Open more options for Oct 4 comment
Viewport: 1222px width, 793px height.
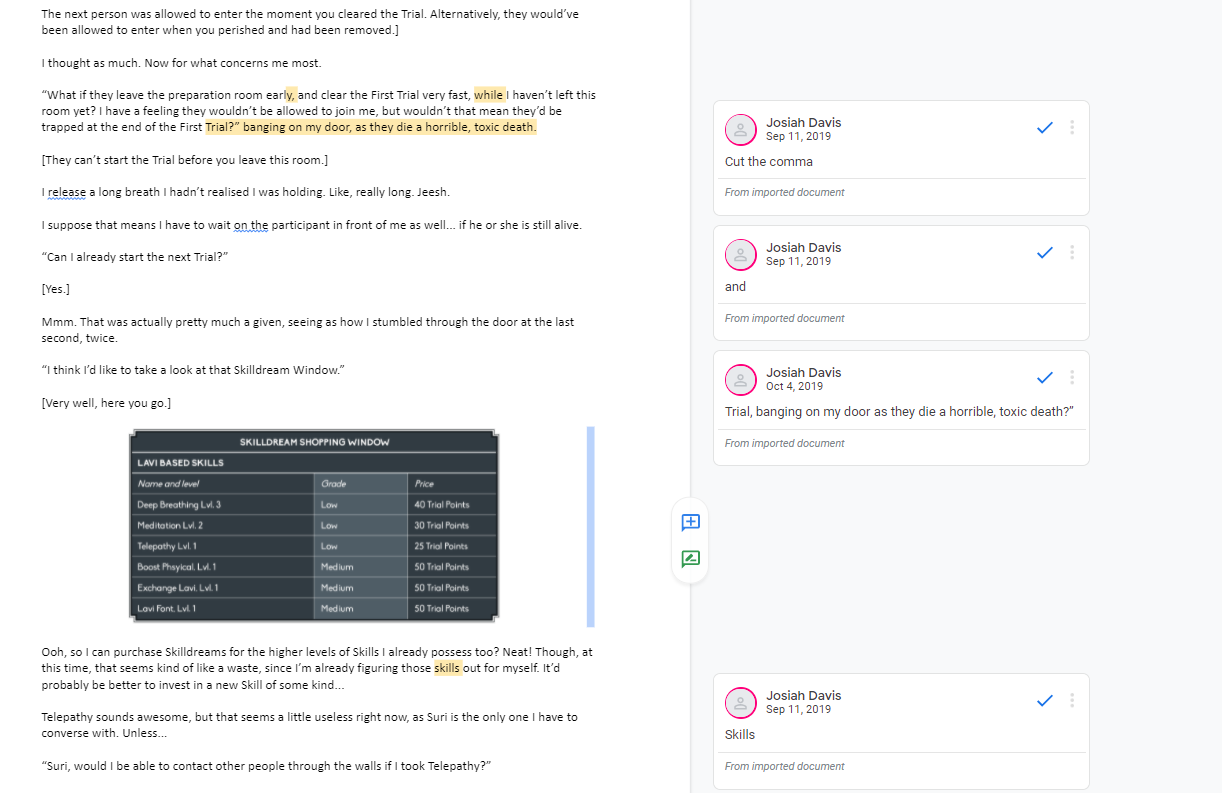point(1072,377)
